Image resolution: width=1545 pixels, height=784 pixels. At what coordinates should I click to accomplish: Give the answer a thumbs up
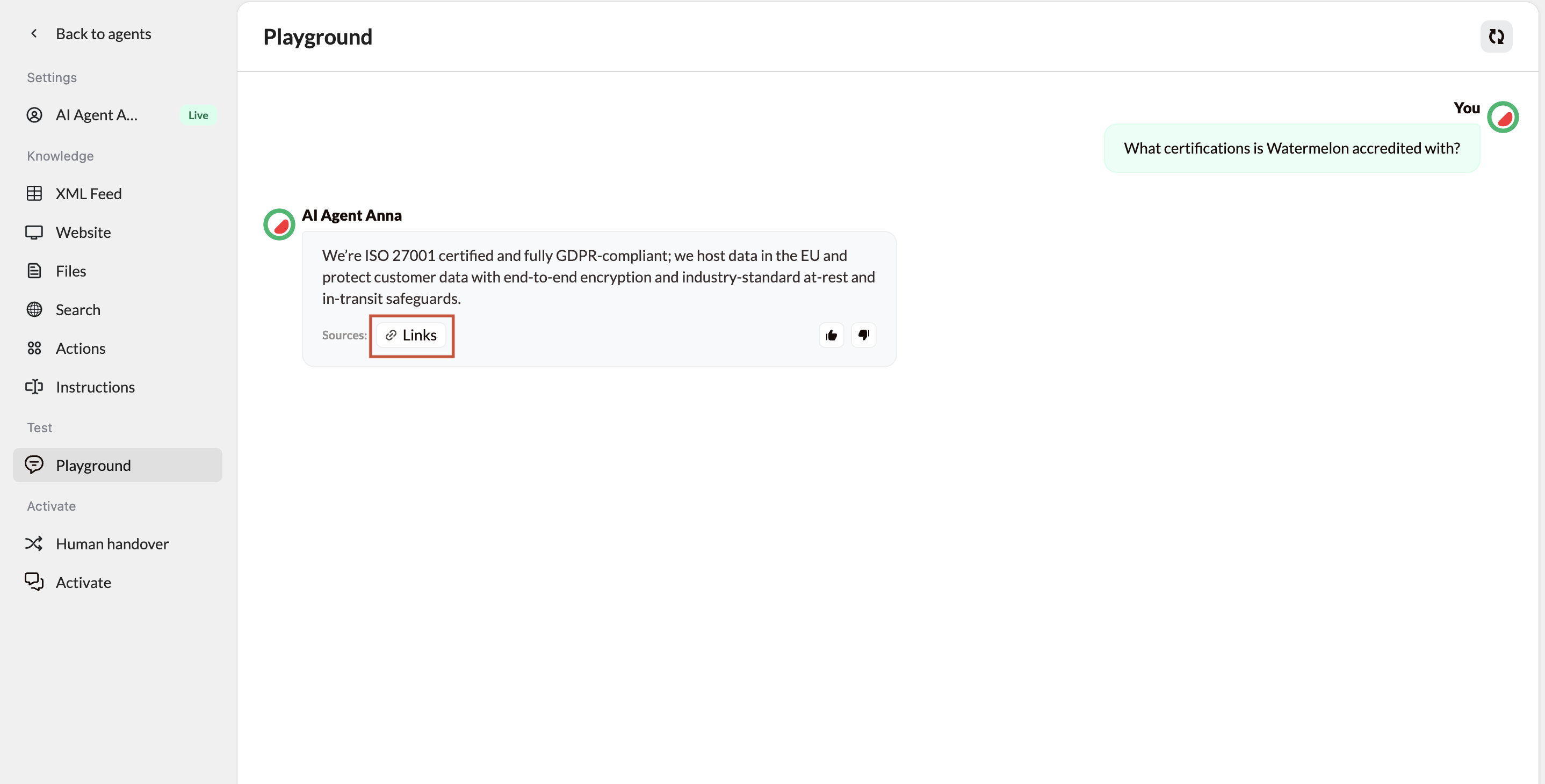[831, 335]
